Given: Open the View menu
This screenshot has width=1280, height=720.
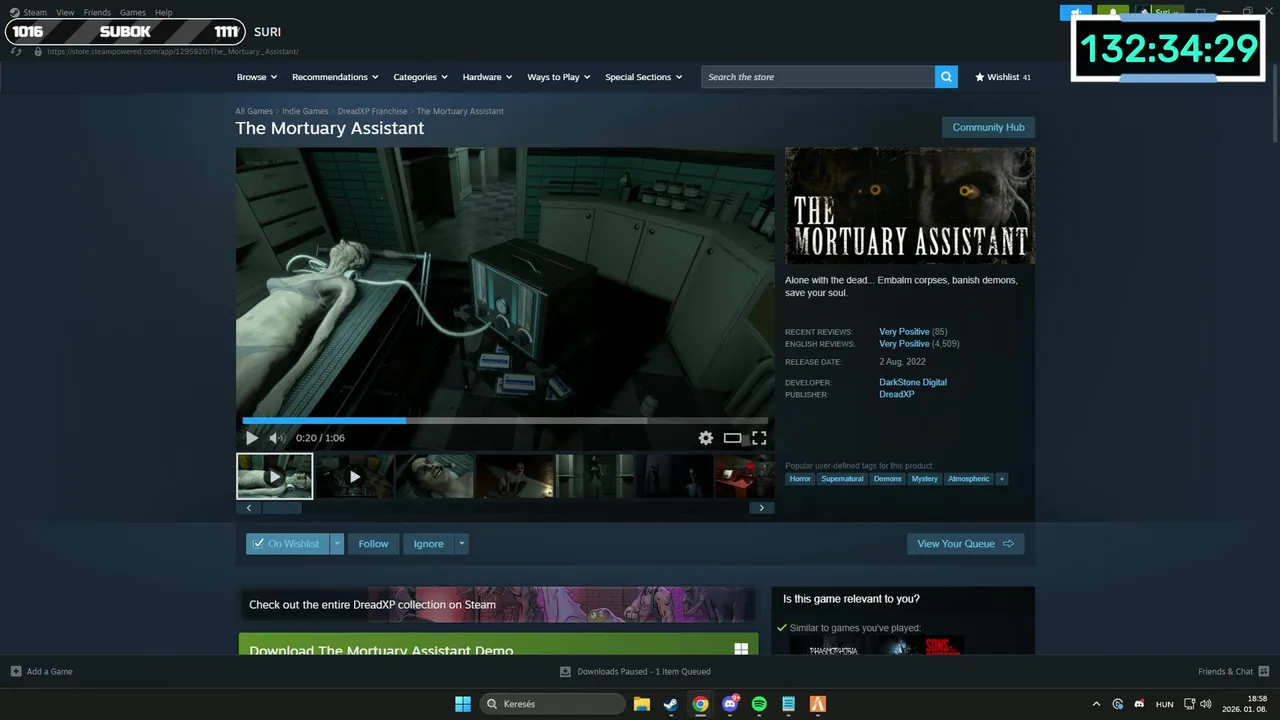Looking at the screenshot, I should [x=65, y=13].
